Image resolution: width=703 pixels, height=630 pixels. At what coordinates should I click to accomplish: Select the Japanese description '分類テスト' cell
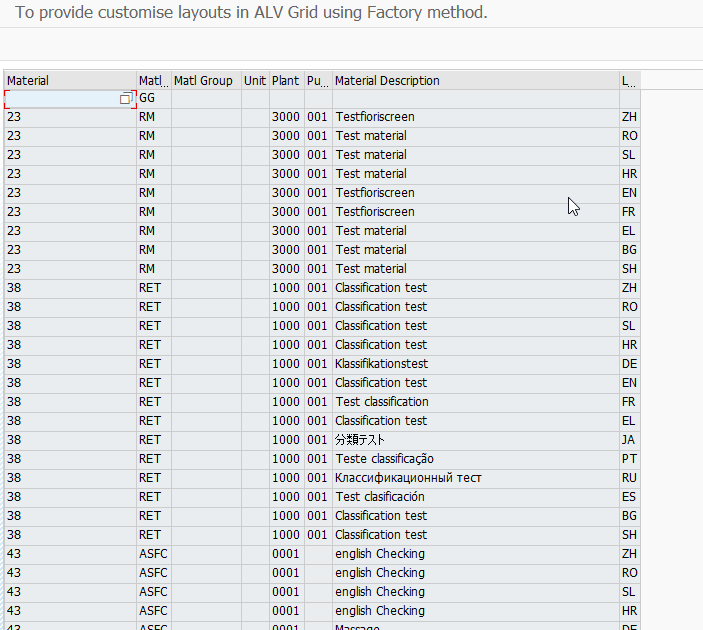click(x=476, y=440)
